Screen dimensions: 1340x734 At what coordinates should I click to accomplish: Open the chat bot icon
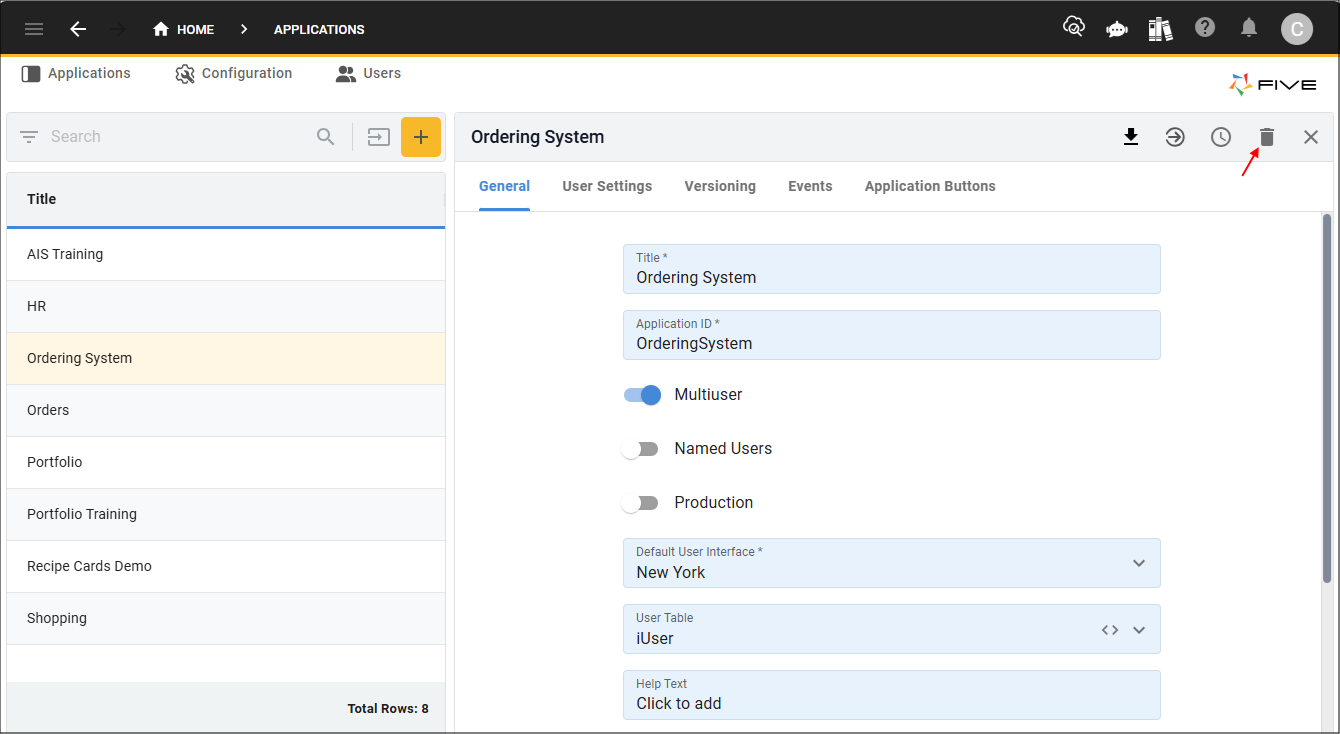(x=1117, y=29)
